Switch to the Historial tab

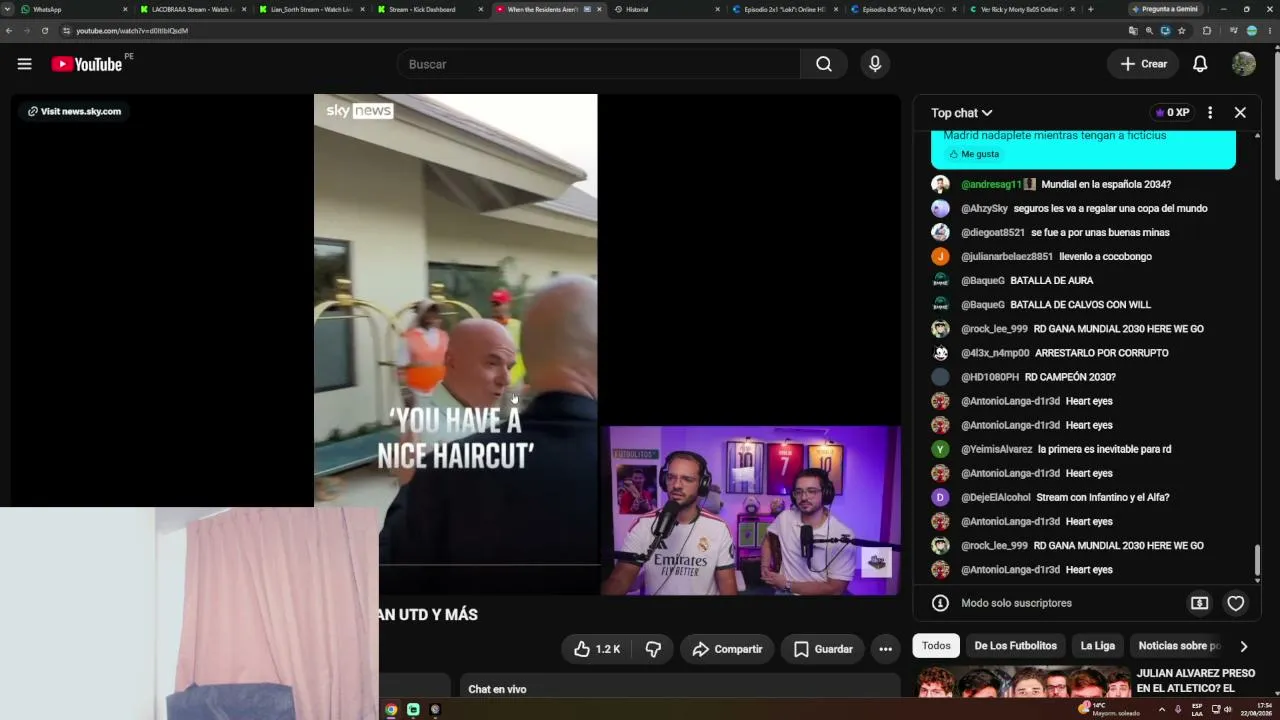coord(665,9)
